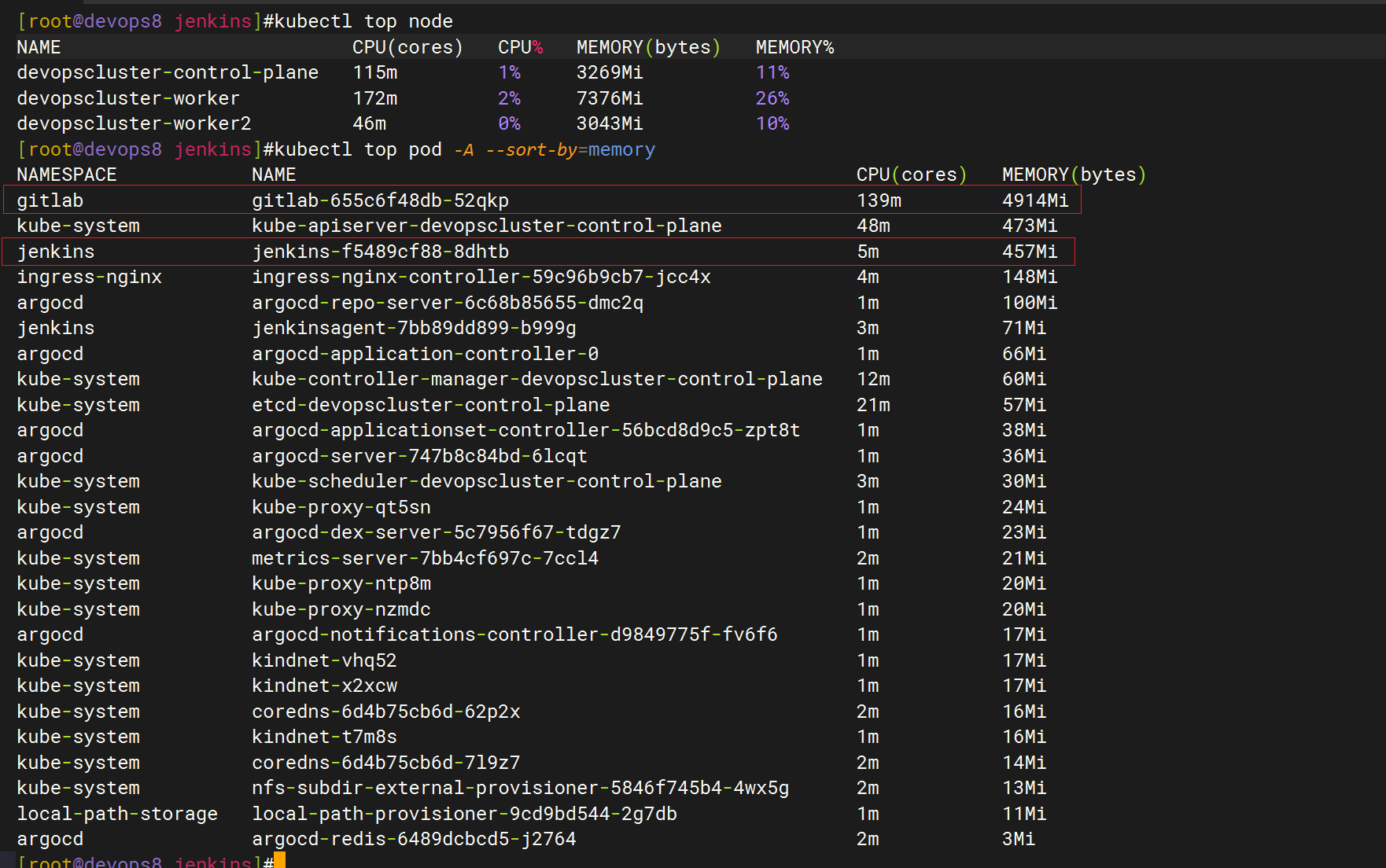Select pod argocd-dex-server-5c7956f67-tdgz7

pyautogui.click(x=437, y=532)
